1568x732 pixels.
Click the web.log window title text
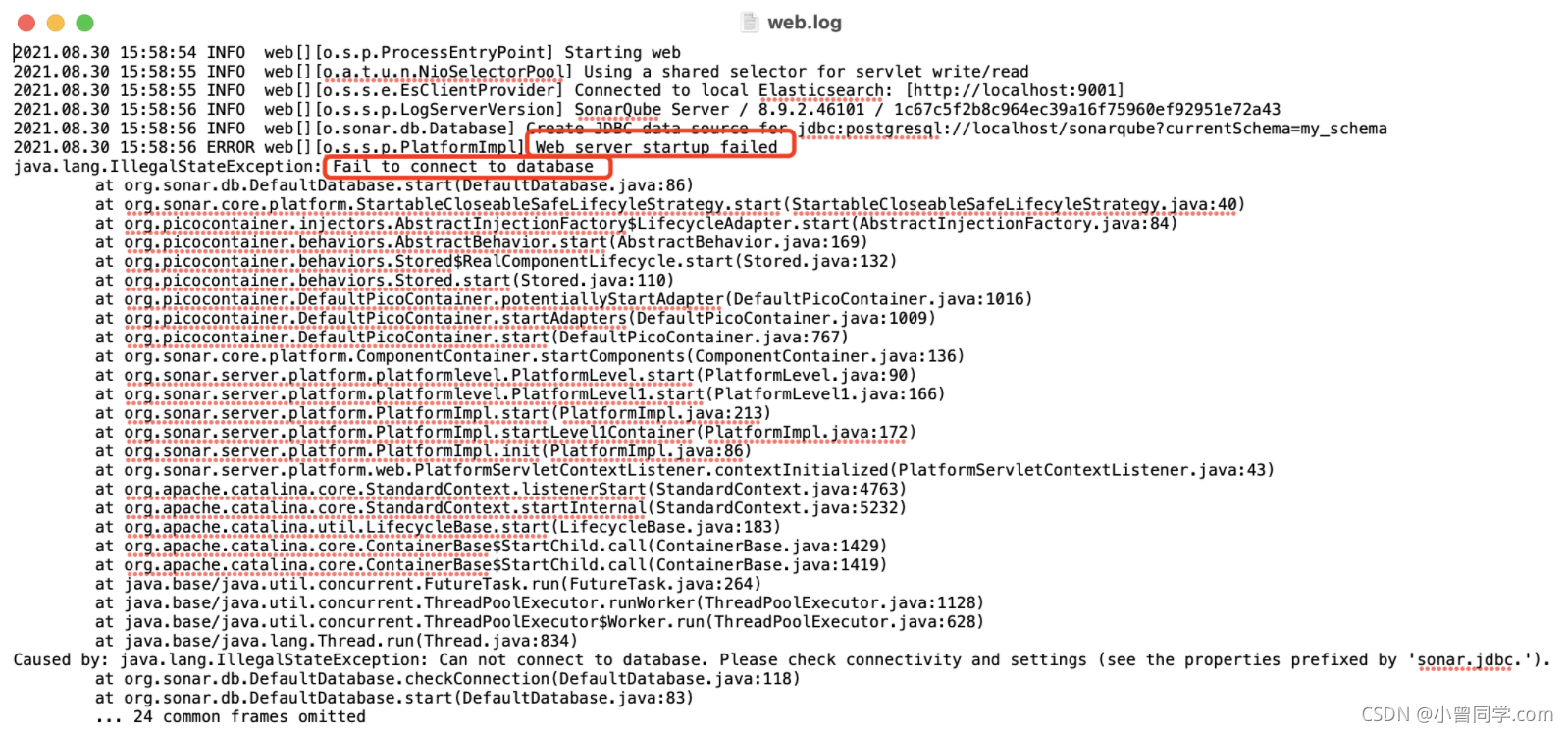(804, 22)
